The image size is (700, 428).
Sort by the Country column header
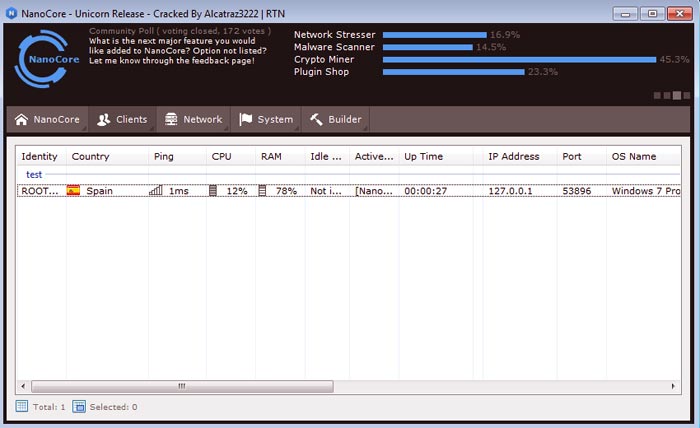click(107, 156)
